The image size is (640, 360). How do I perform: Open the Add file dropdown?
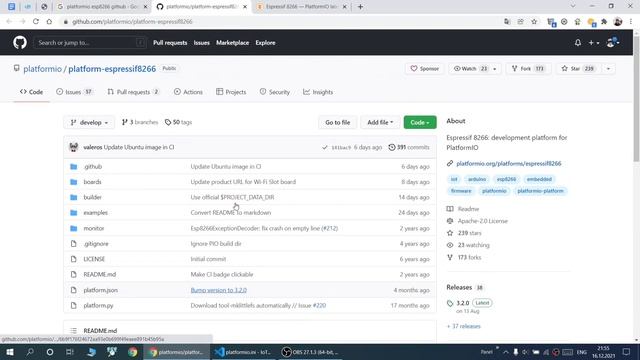pos(380,122)
